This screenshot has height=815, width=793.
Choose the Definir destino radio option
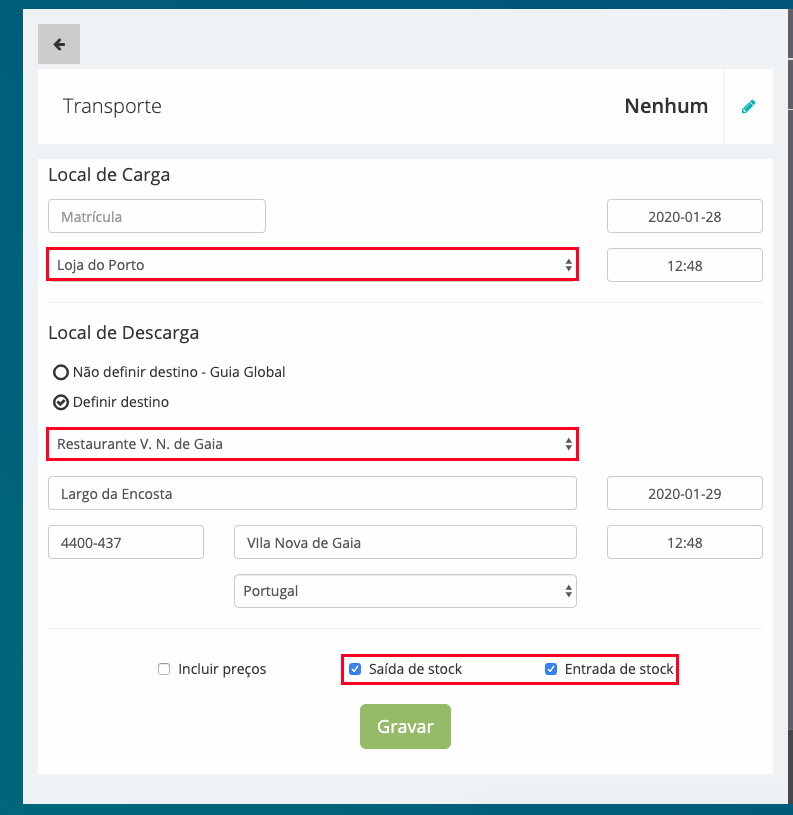coord(61,402)
